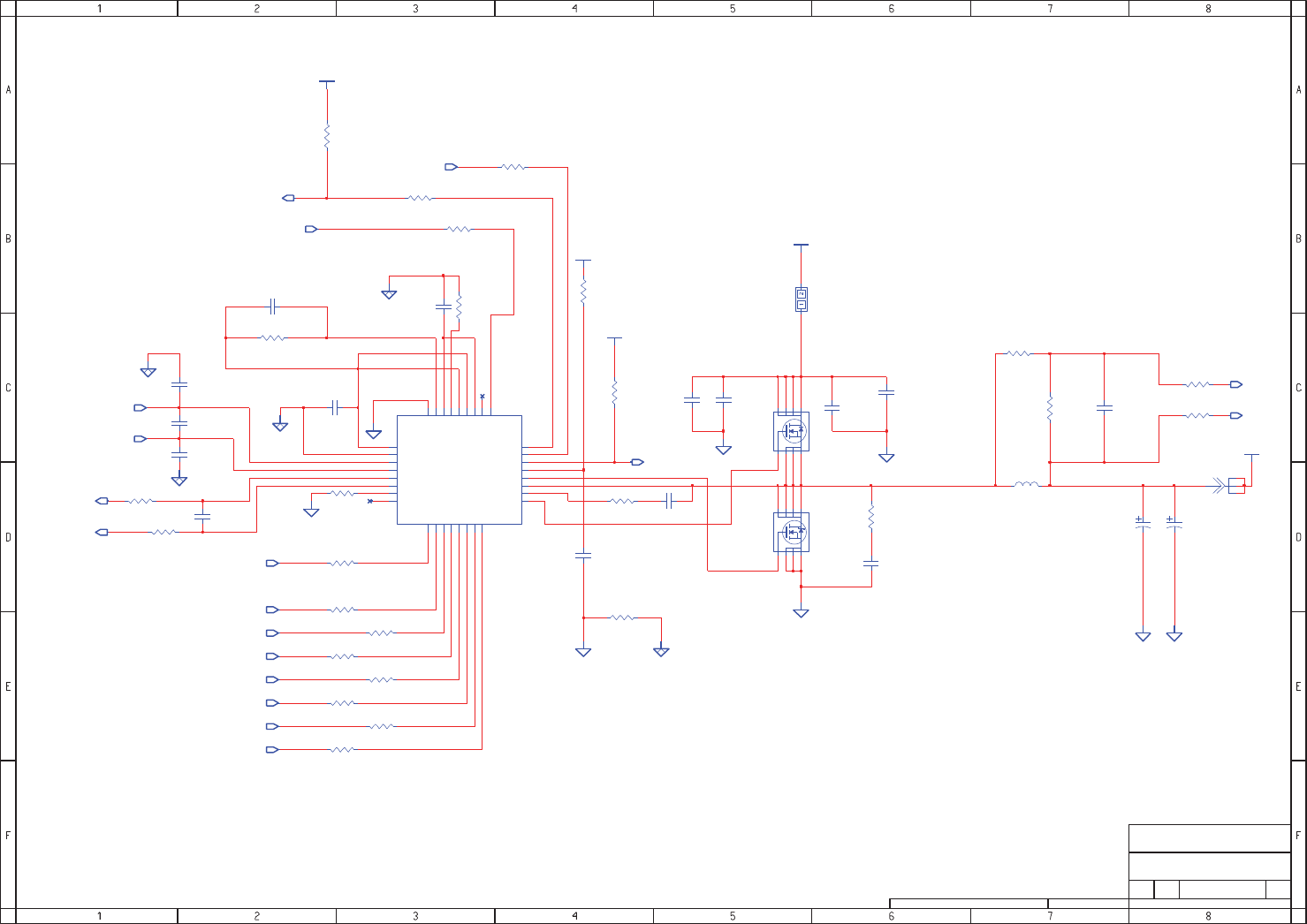This screenshot has height=924, width=1307.
Task: Click the vertical resistor in the current-sense network
Action: pos(1050,408)
